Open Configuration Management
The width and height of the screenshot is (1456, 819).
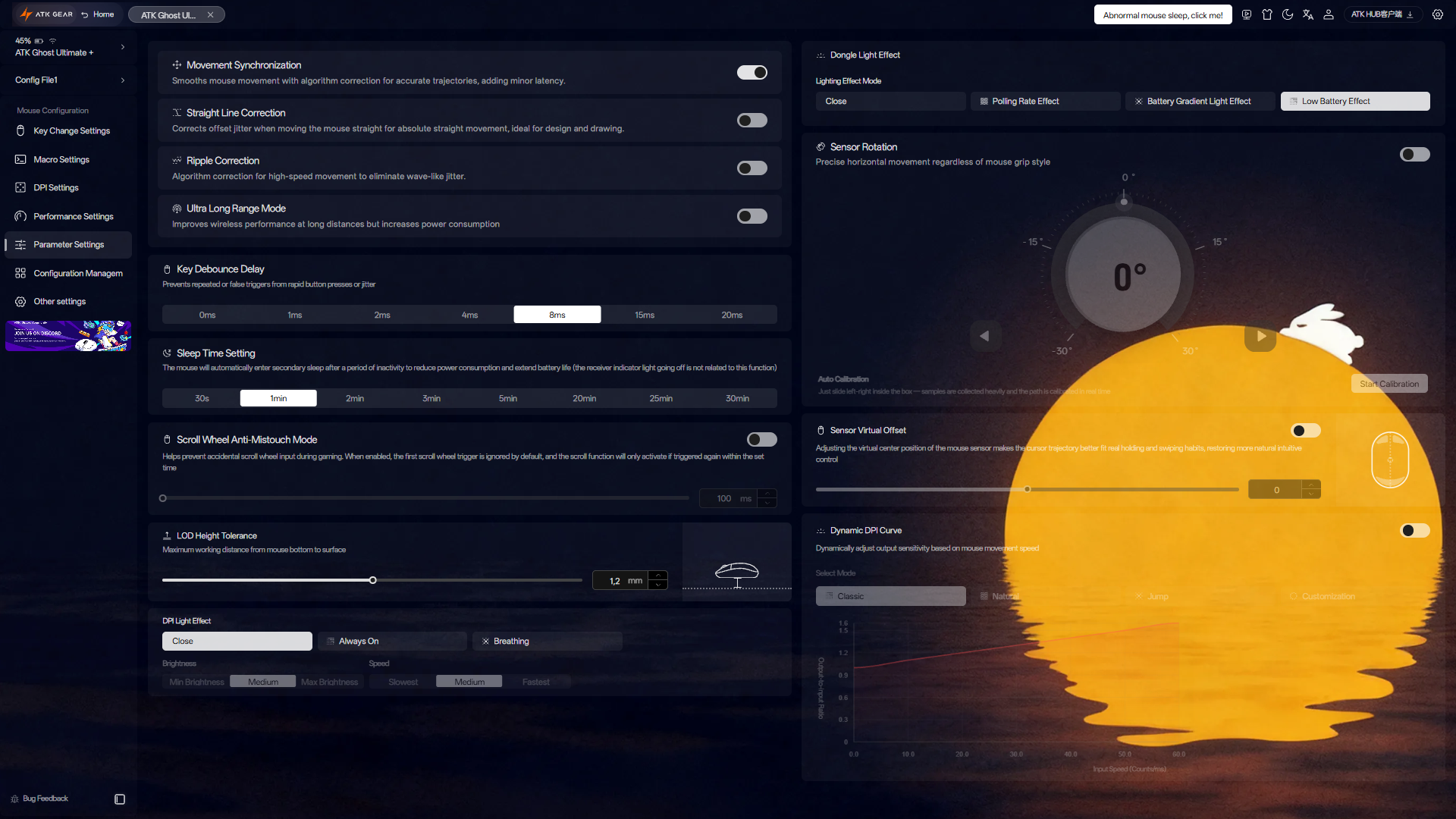[68, 274]
